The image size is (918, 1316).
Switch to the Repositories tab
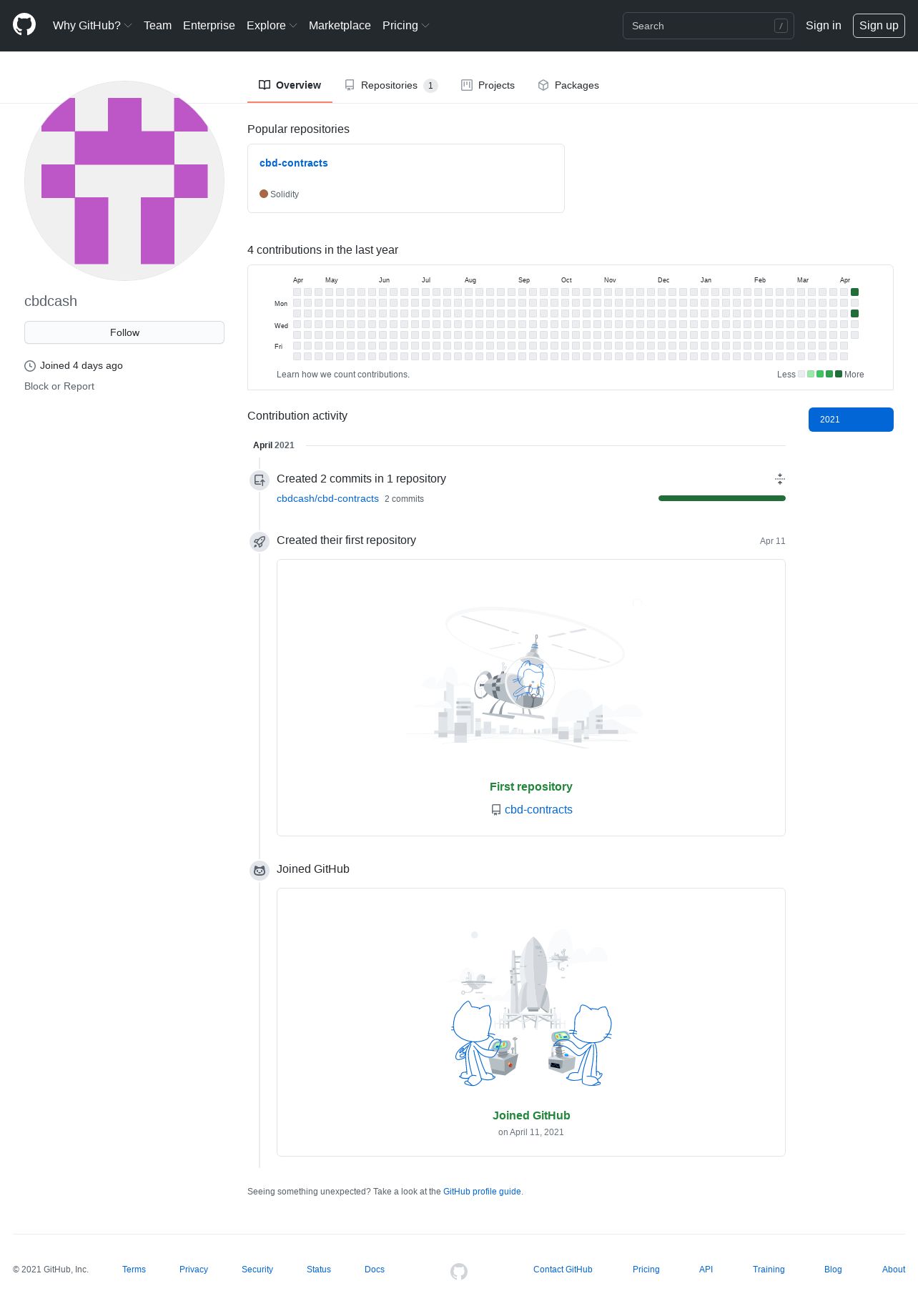point(390,85)
